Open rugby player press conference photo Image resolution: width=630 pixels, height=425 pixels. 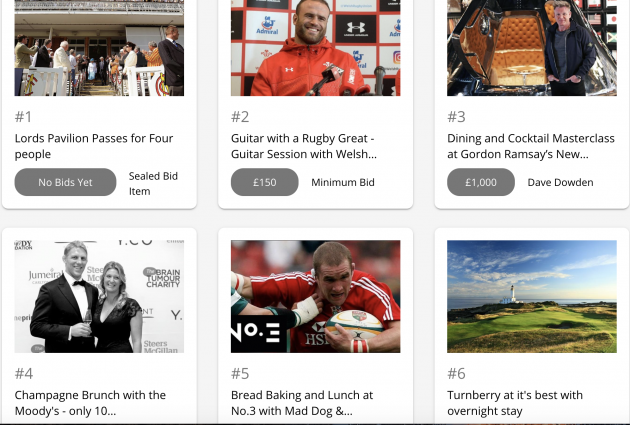315,48
